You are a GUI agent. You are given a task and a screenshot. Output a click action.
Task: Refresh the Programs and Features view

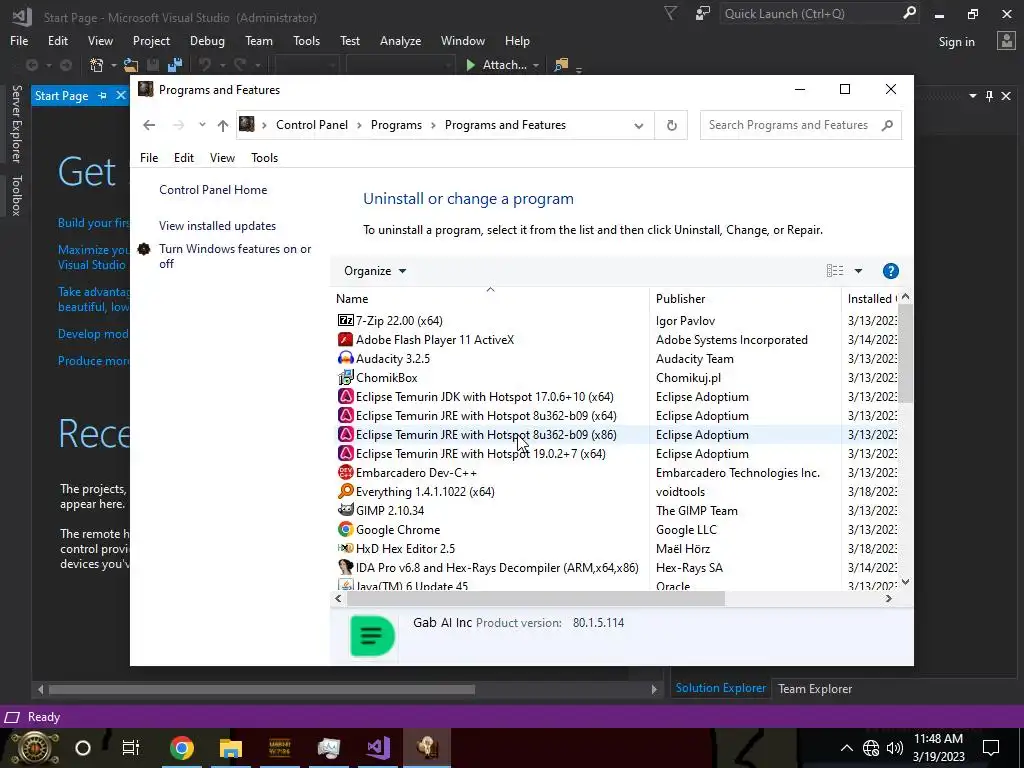[671, 125]
